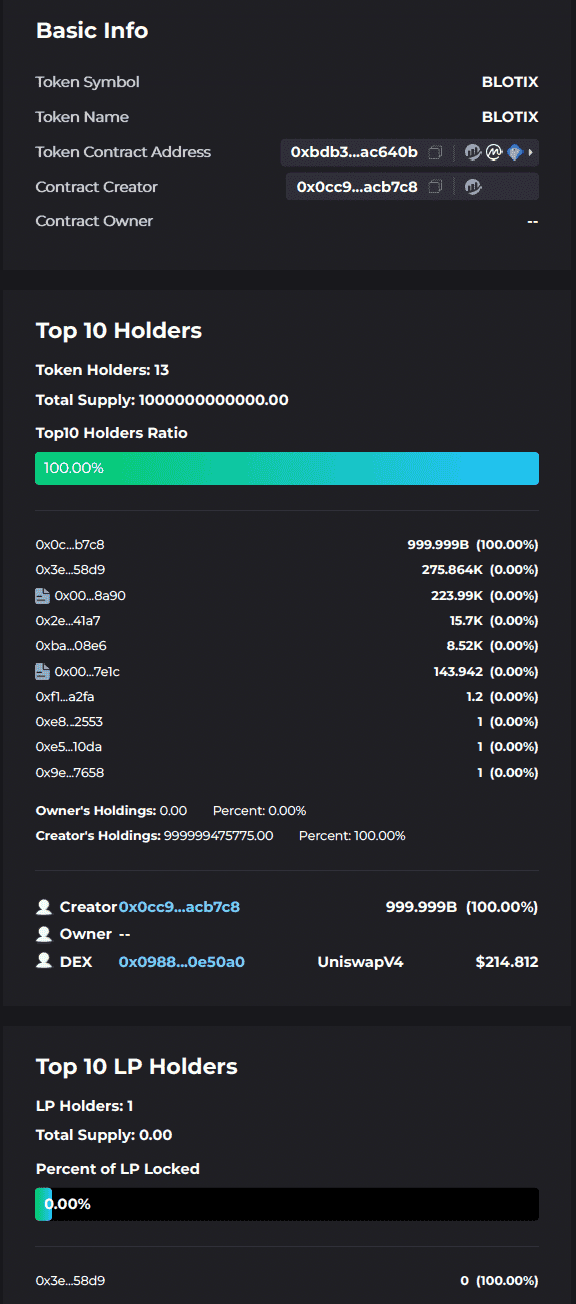
Task: Open first explorer icon beside token contract address
Action: (x=474, y=152)
